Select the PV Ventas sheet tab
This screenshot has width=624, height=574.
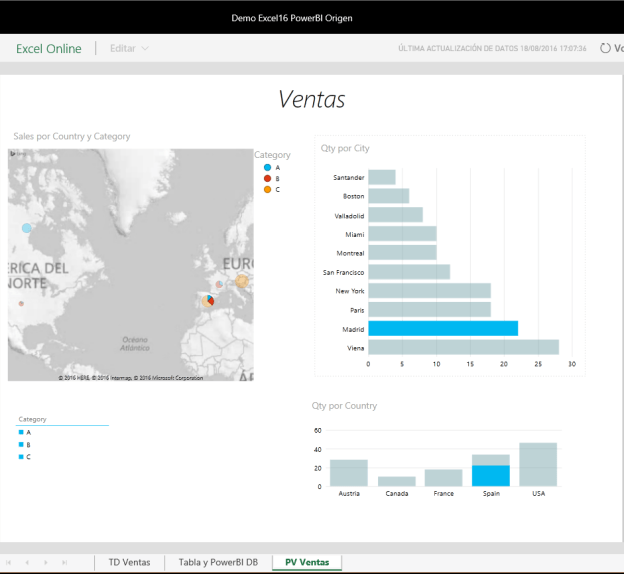307,562
